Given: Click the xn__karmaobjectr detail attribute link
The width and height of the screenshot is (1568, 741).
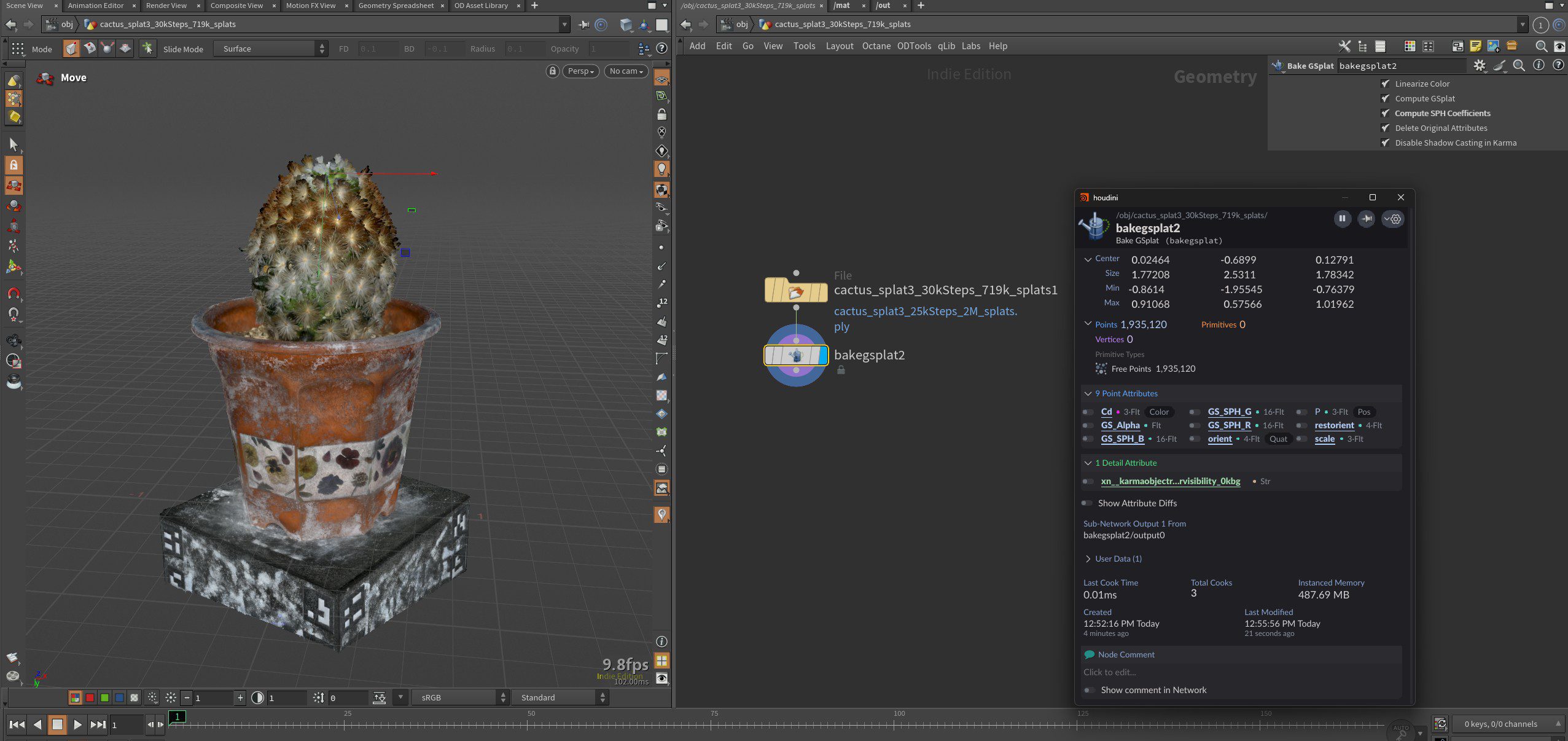Looking at the screenshot, I should click(1170, 481).
